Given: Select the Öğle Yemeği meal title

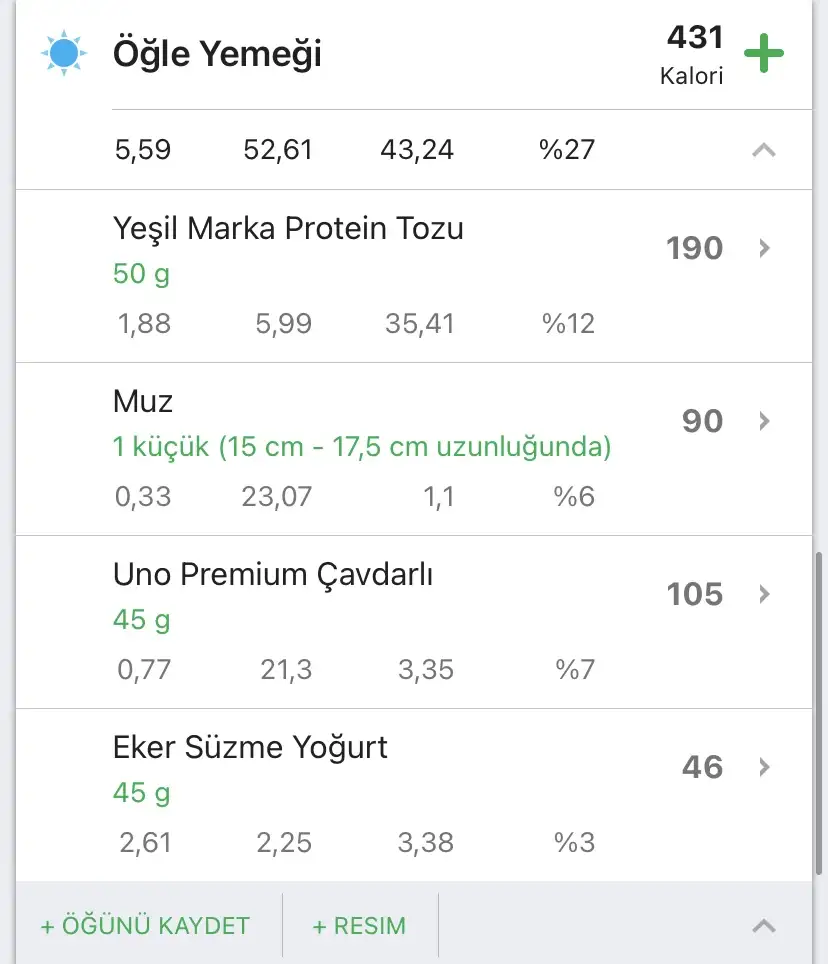Looking at the screenshot, I should point(217,54).
